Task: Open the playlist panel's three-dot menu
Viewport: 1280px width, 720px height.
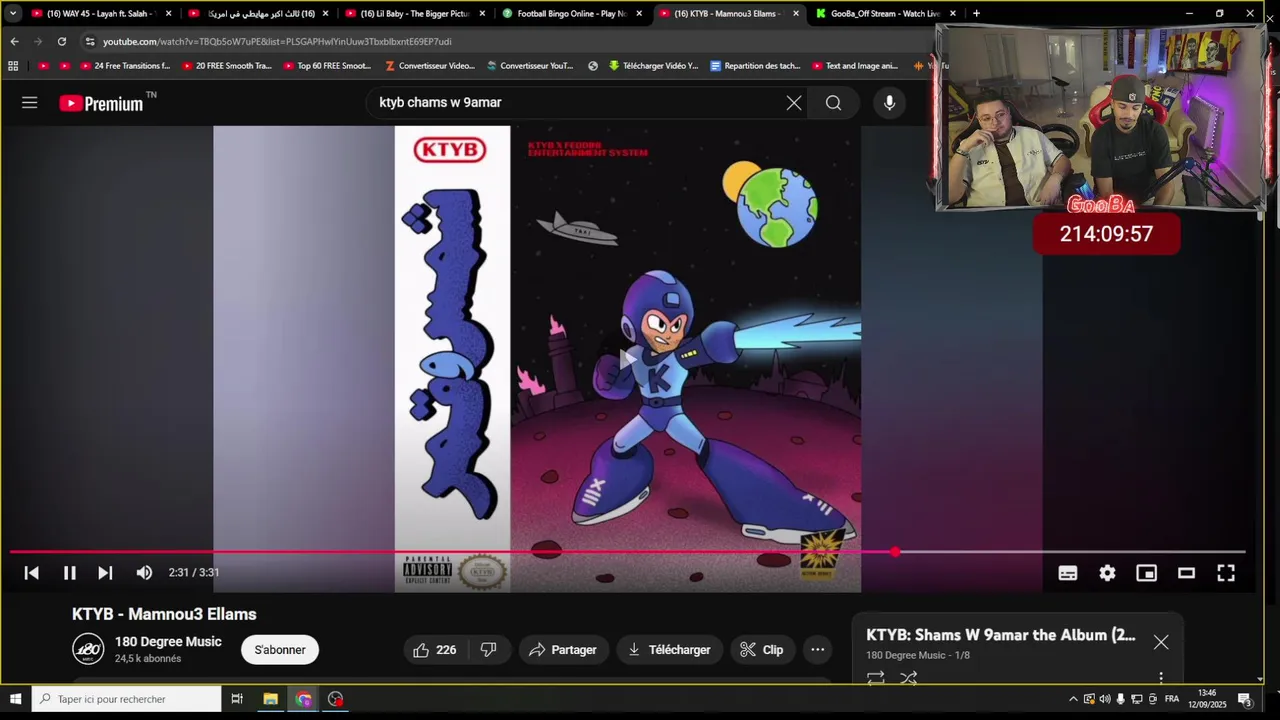Action: [x=1161, y=678]
